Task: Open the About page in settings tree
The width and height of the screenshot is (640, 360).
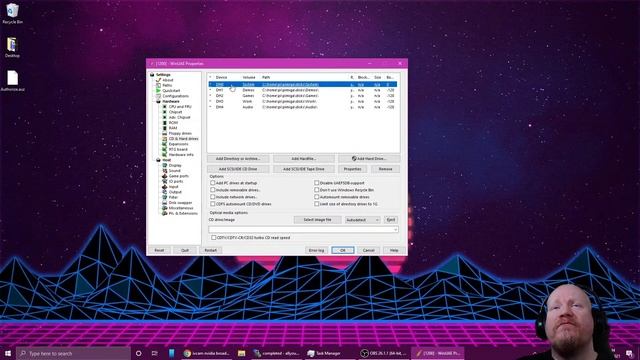Action: click(168, 80)
